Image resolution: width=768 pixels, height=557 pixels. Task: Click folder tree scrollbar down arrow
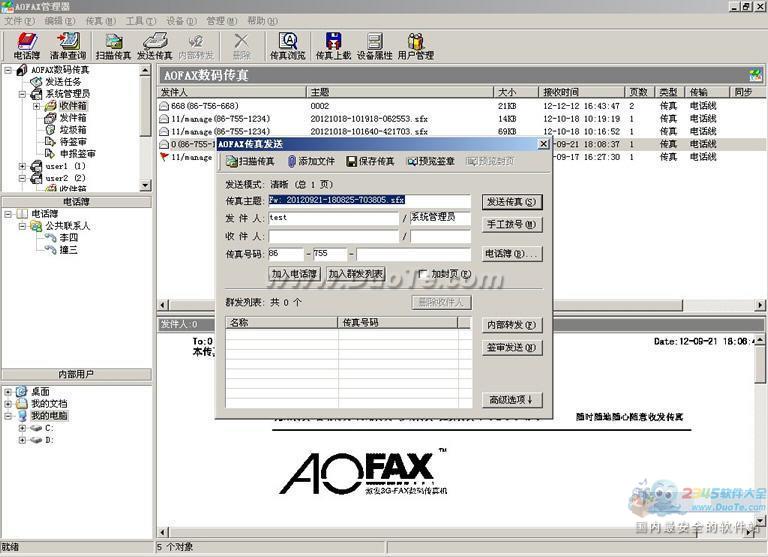pos(145,186)
